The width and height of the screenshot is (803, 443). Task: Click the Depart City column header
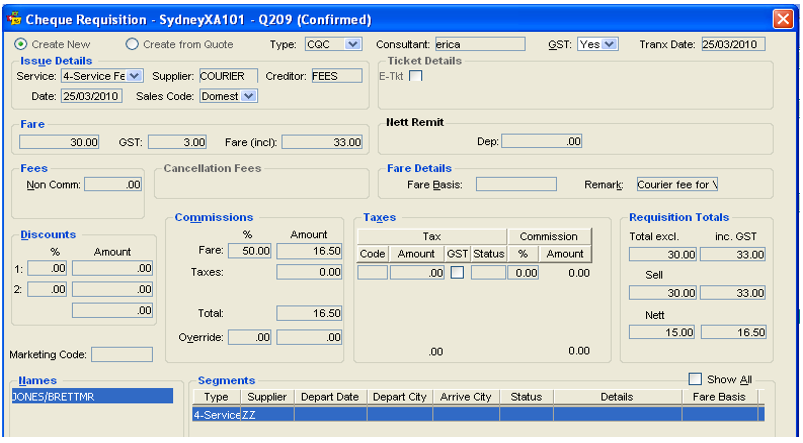point(400,397)
